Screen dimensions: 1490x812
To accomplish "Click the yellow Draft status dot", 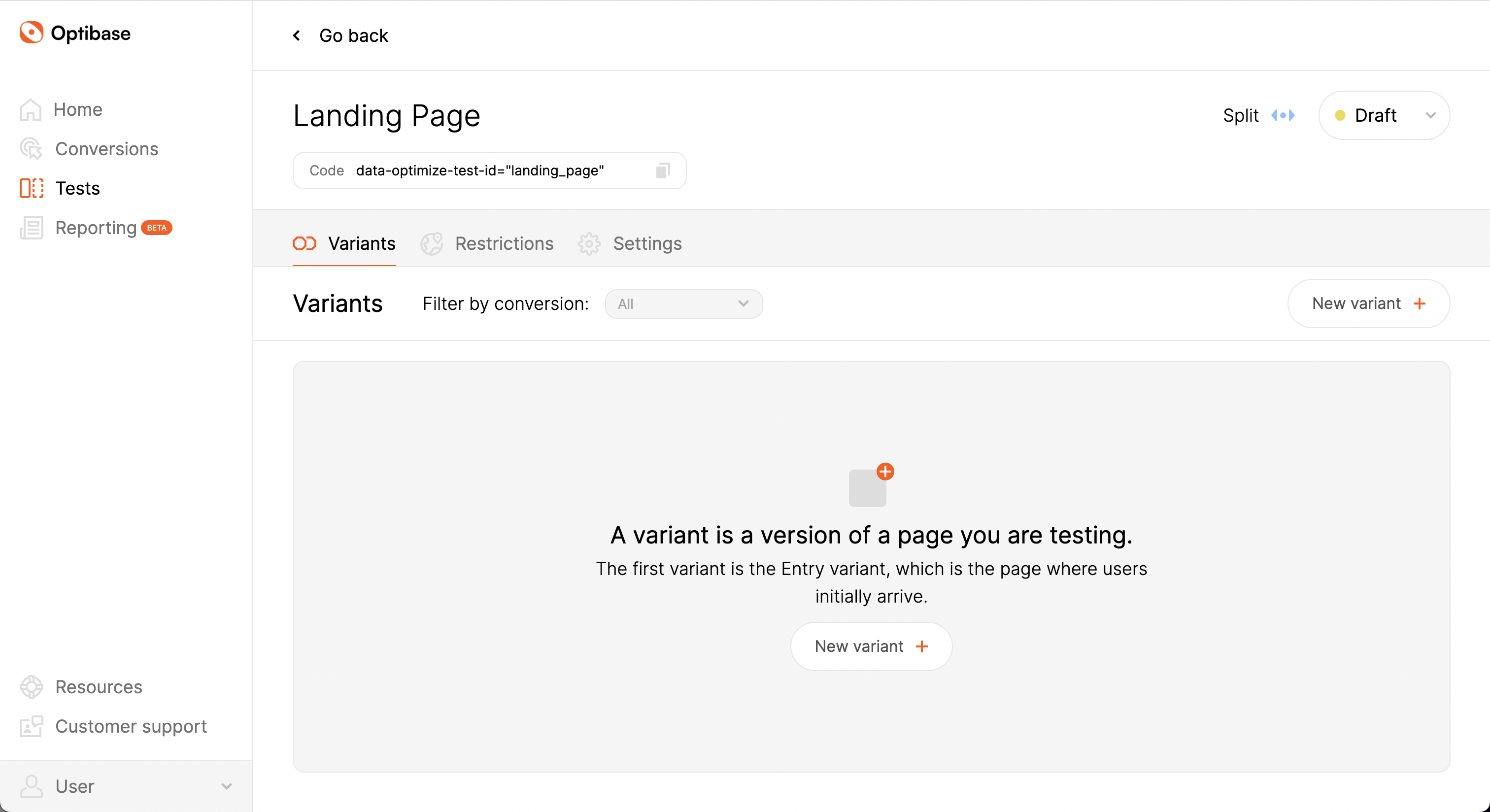I will point(1340,115).
